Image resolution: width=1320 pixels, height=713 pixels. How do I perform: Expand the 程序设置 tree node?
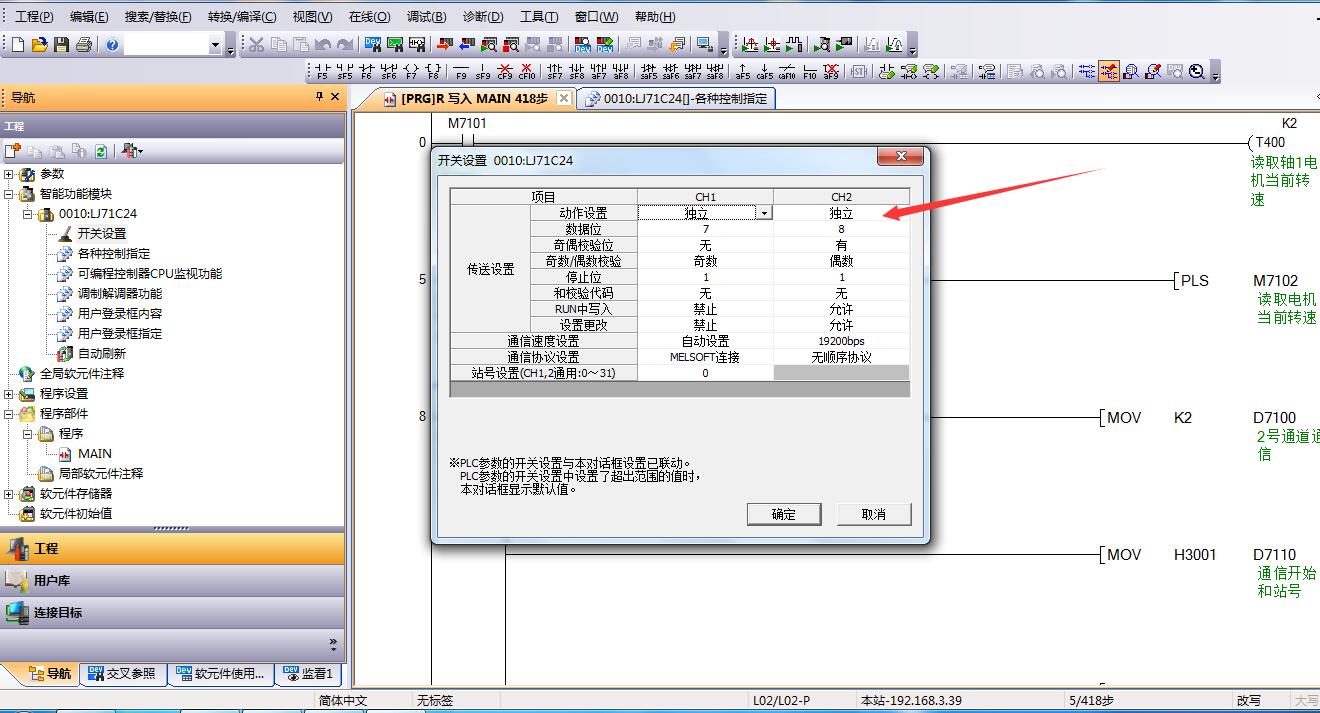point(9,394)
